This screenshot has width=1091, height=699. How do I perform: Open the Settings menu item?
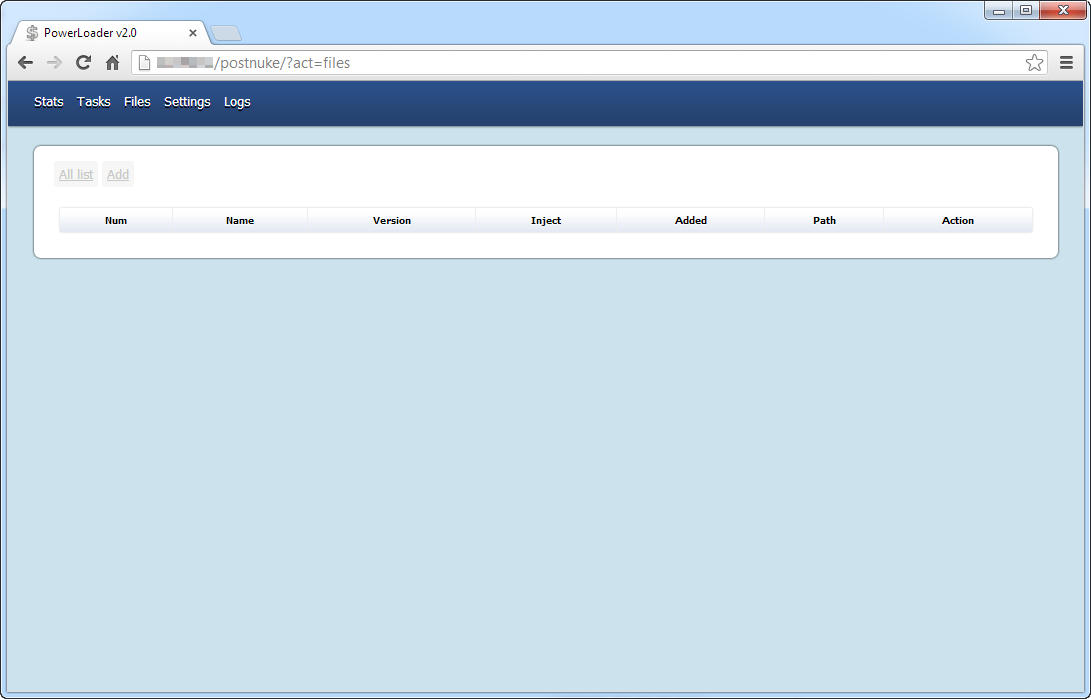point(187,102)
